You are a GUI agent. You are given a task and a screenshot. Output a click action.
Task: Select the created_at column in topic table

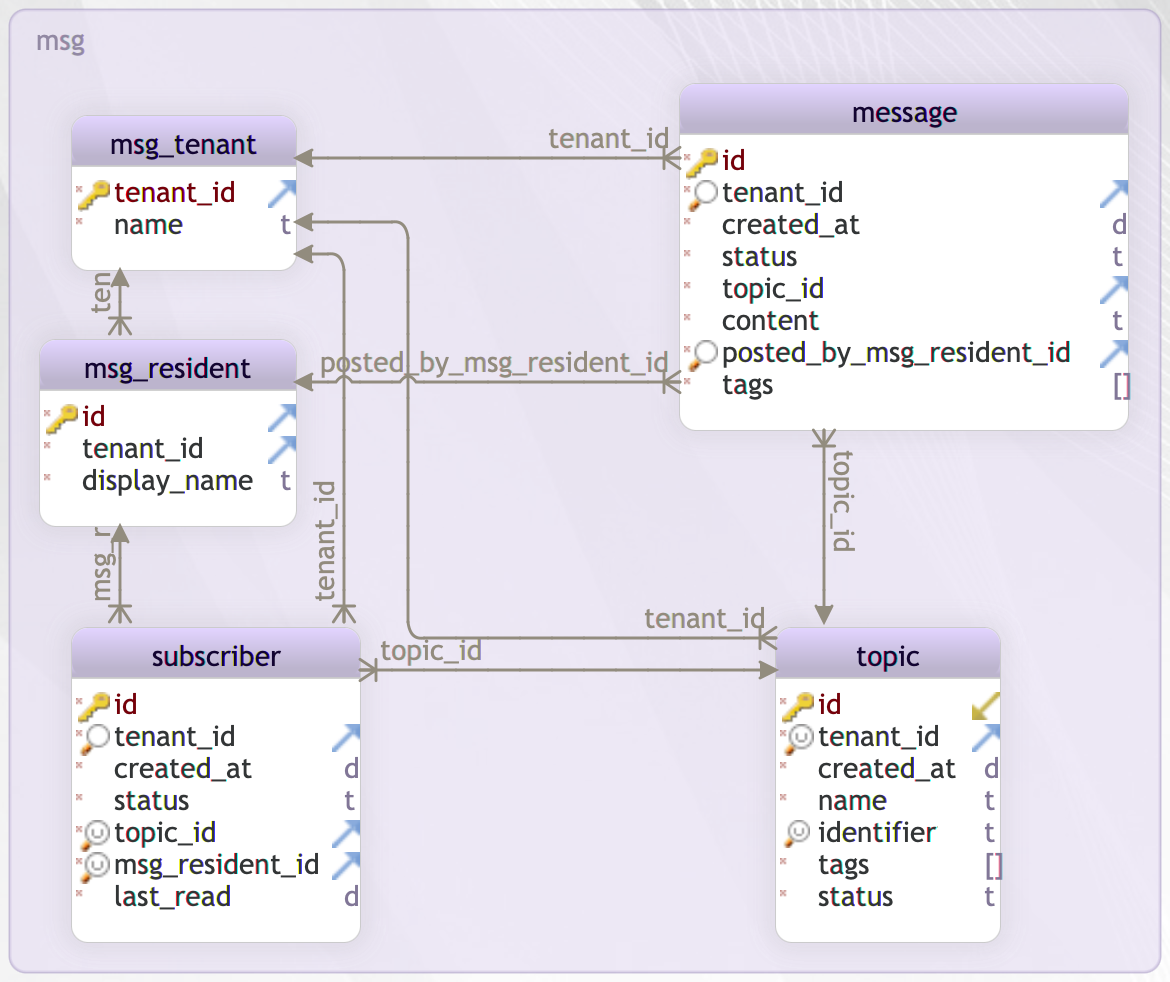[887, 769]
